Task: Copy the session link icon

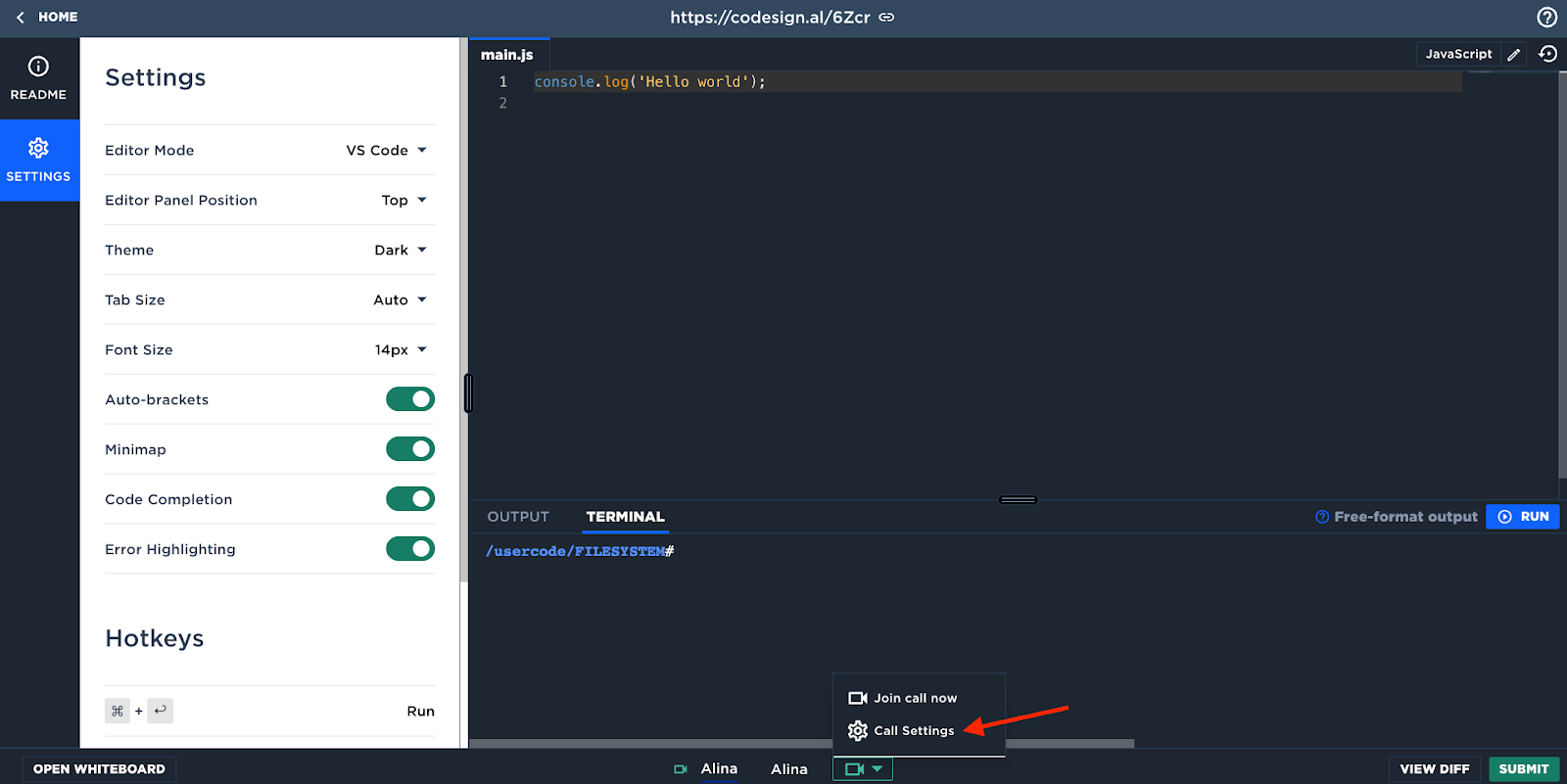Action: pyautogui.click(x=886, y=17)
